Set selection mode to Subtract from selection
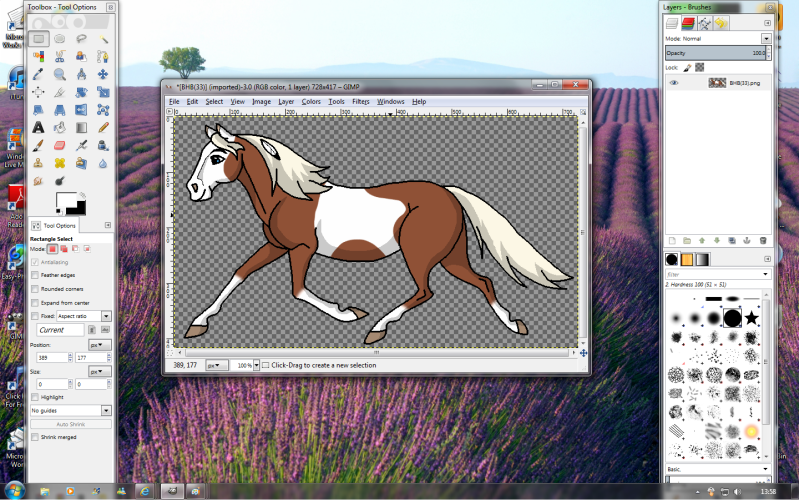 click(x=75, y=249)
